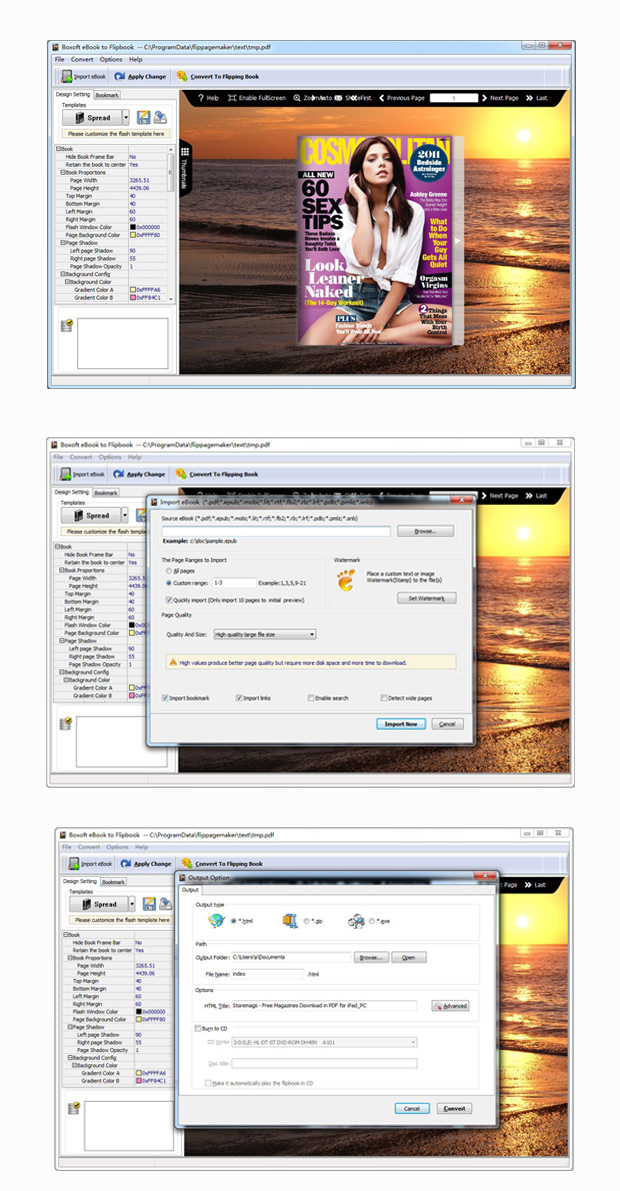Screen dimensions: 620x1191
Task: Click the warning icon in the page quality note
Action: [x=173, y=662]
